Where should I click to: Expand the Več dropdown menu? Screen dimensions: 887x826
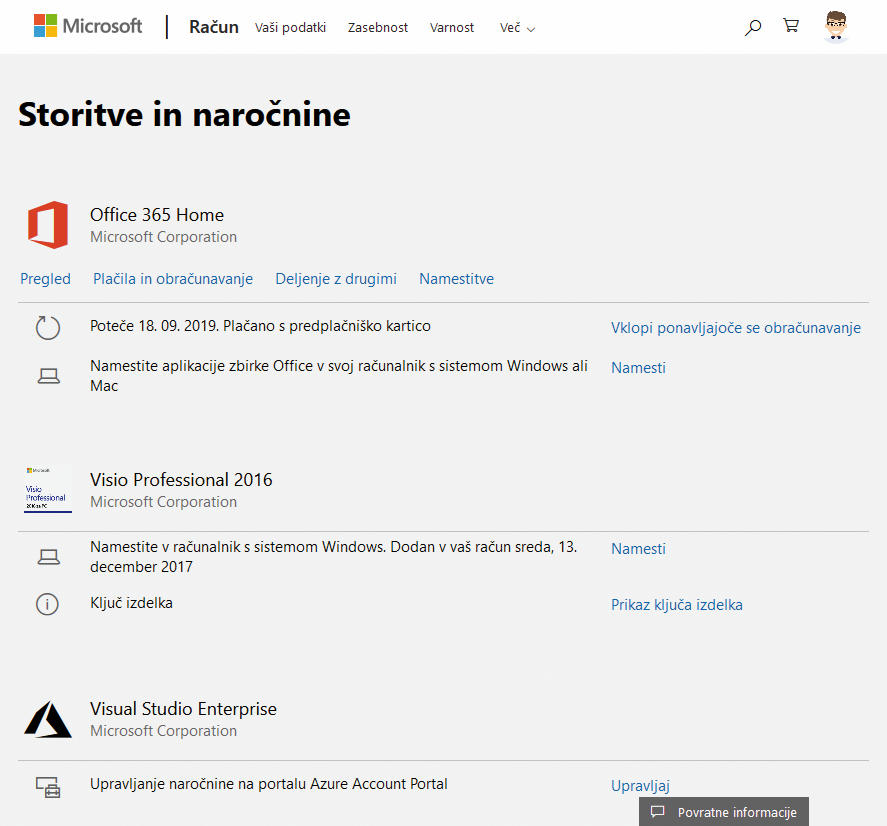click(517, 28)
